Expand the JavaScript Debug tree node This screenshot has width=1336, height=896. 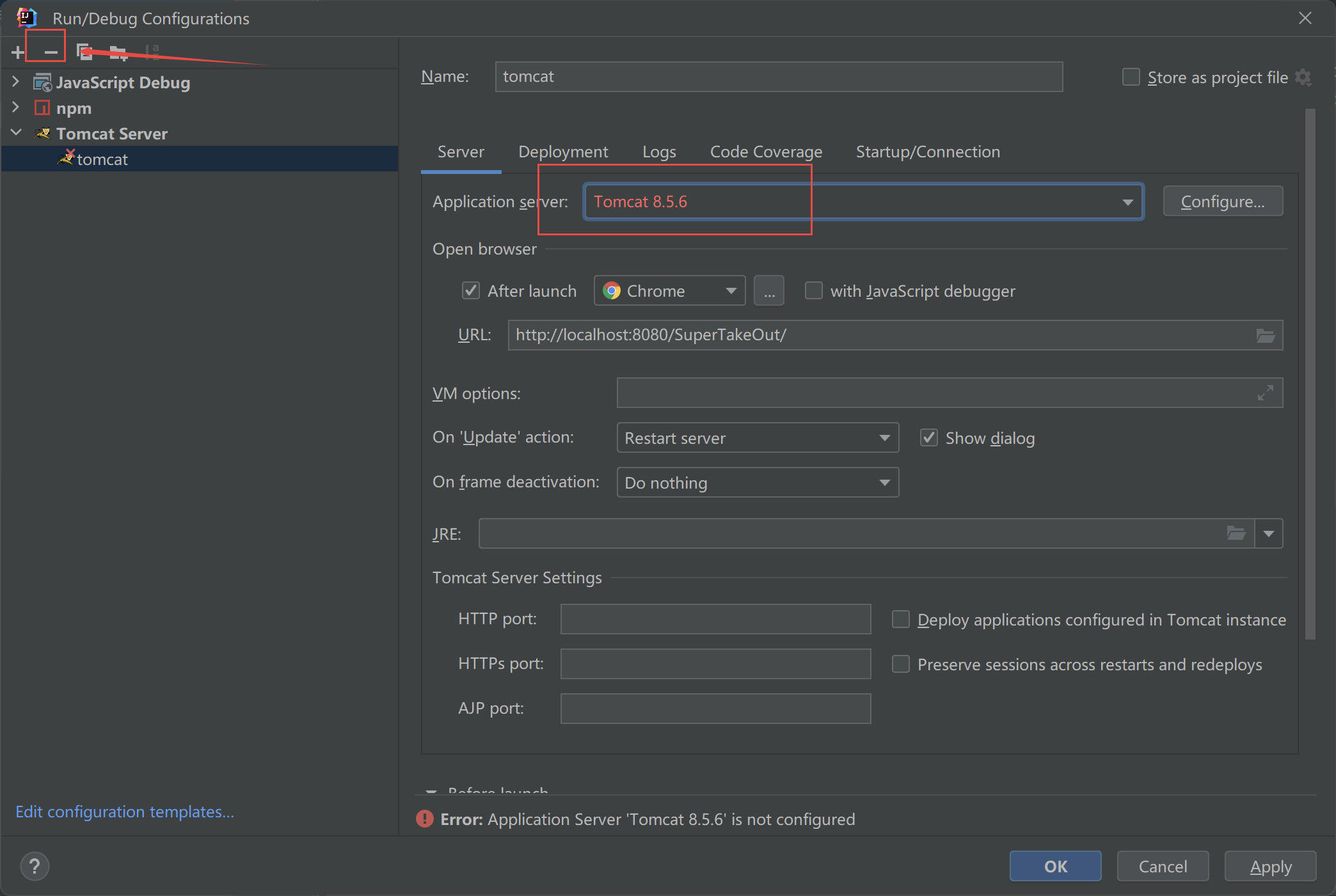(x=16, y=82)
